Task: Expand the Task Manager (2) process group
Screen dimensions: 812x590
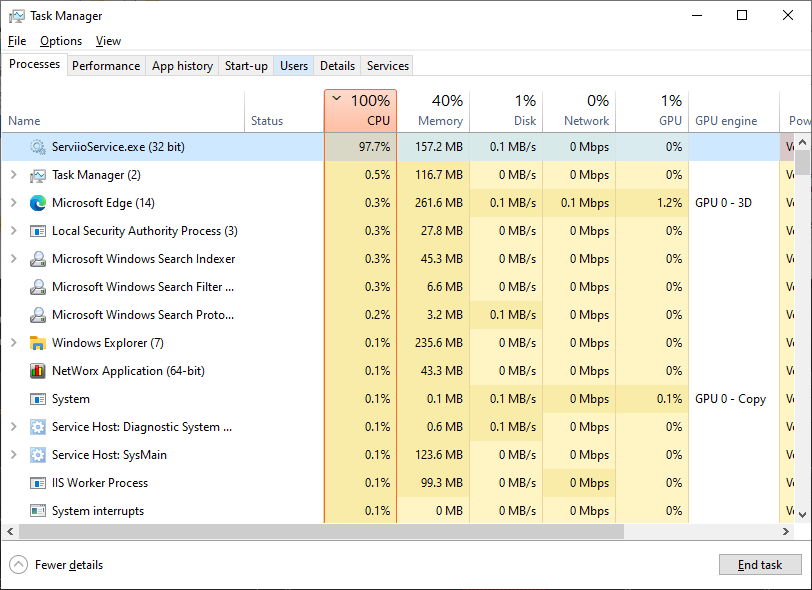Action: coord(13,175)
